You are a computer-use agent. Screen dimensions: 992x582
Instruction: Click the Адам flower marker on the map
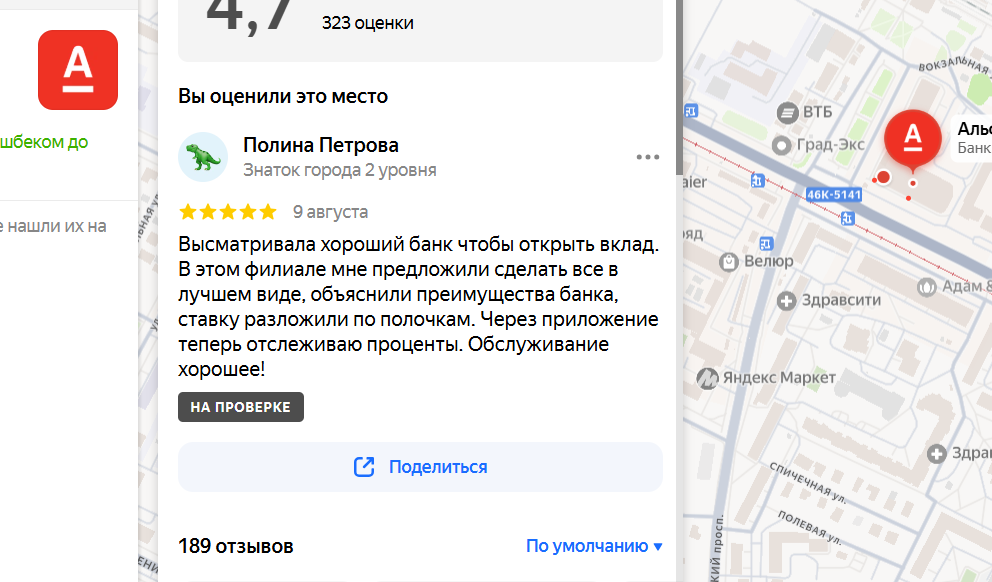point(927,287)
